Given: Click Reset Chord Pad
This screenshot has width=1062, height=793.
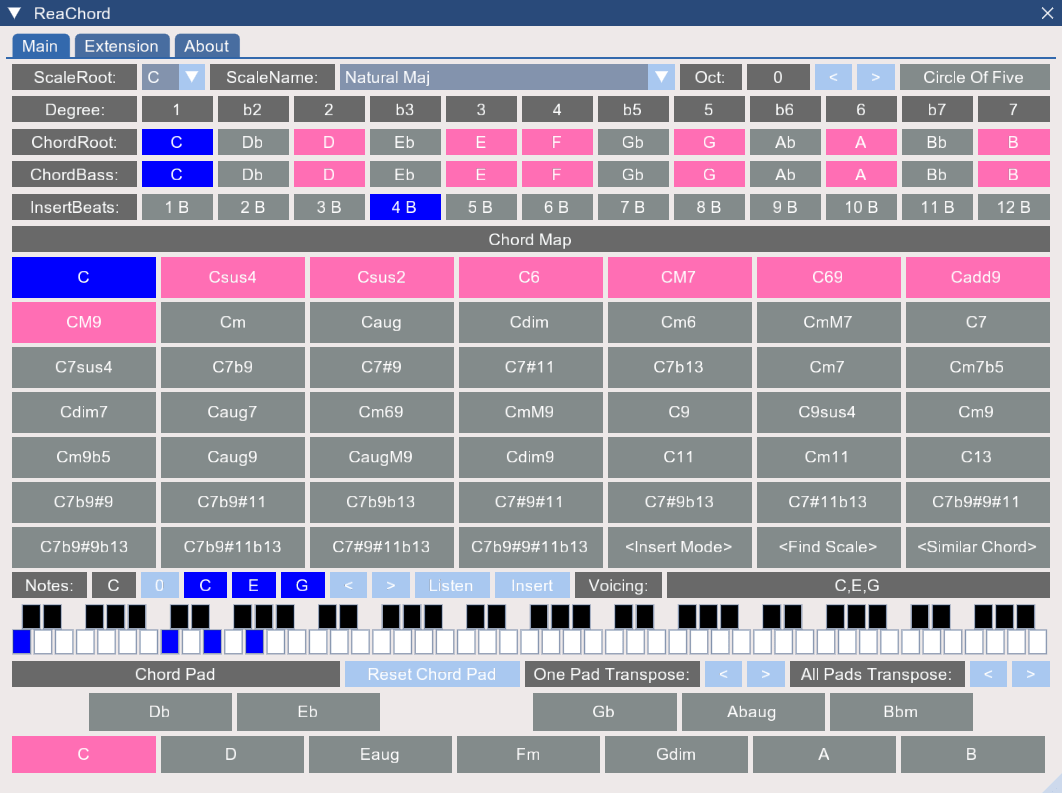Looking at the screenshot, I should pyautogui.click(x=431, y=674).
